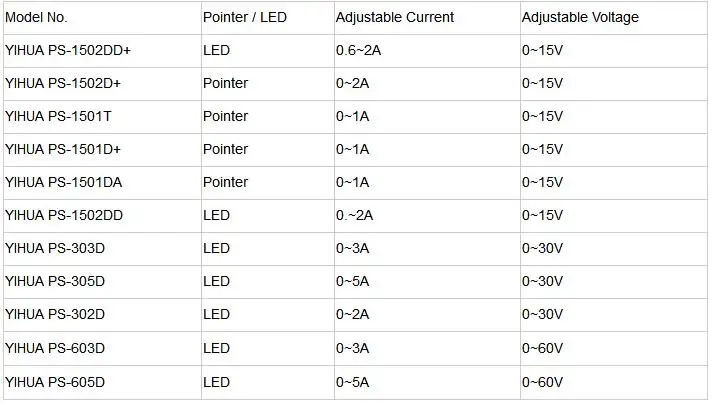716x406 pixels.
Task: Click the 0~60V voltage for PS-605D
Action: click(614, 382)
